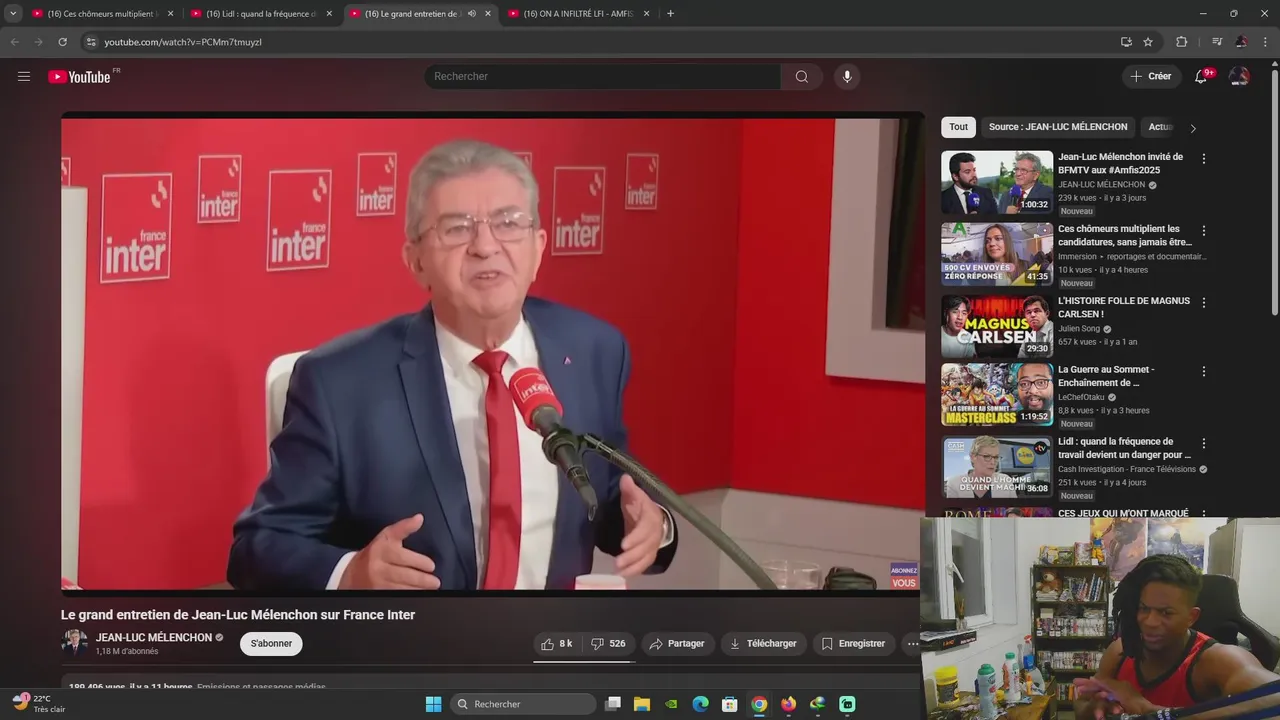Select 'Source : JEAN-LUC MÉLENCHON' chip

pyautogui.click(x=1058, y=127)
